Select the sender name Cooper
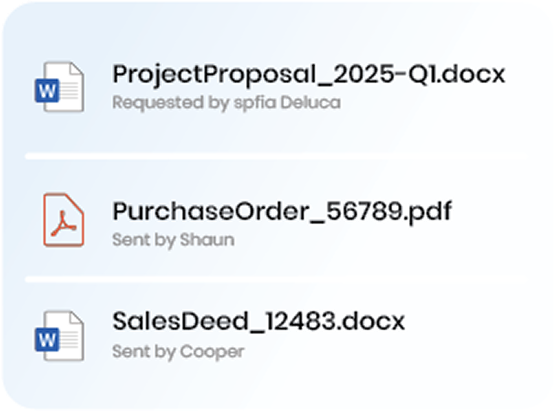This screenshot has height=412, width=556. [x=212, y=352]
